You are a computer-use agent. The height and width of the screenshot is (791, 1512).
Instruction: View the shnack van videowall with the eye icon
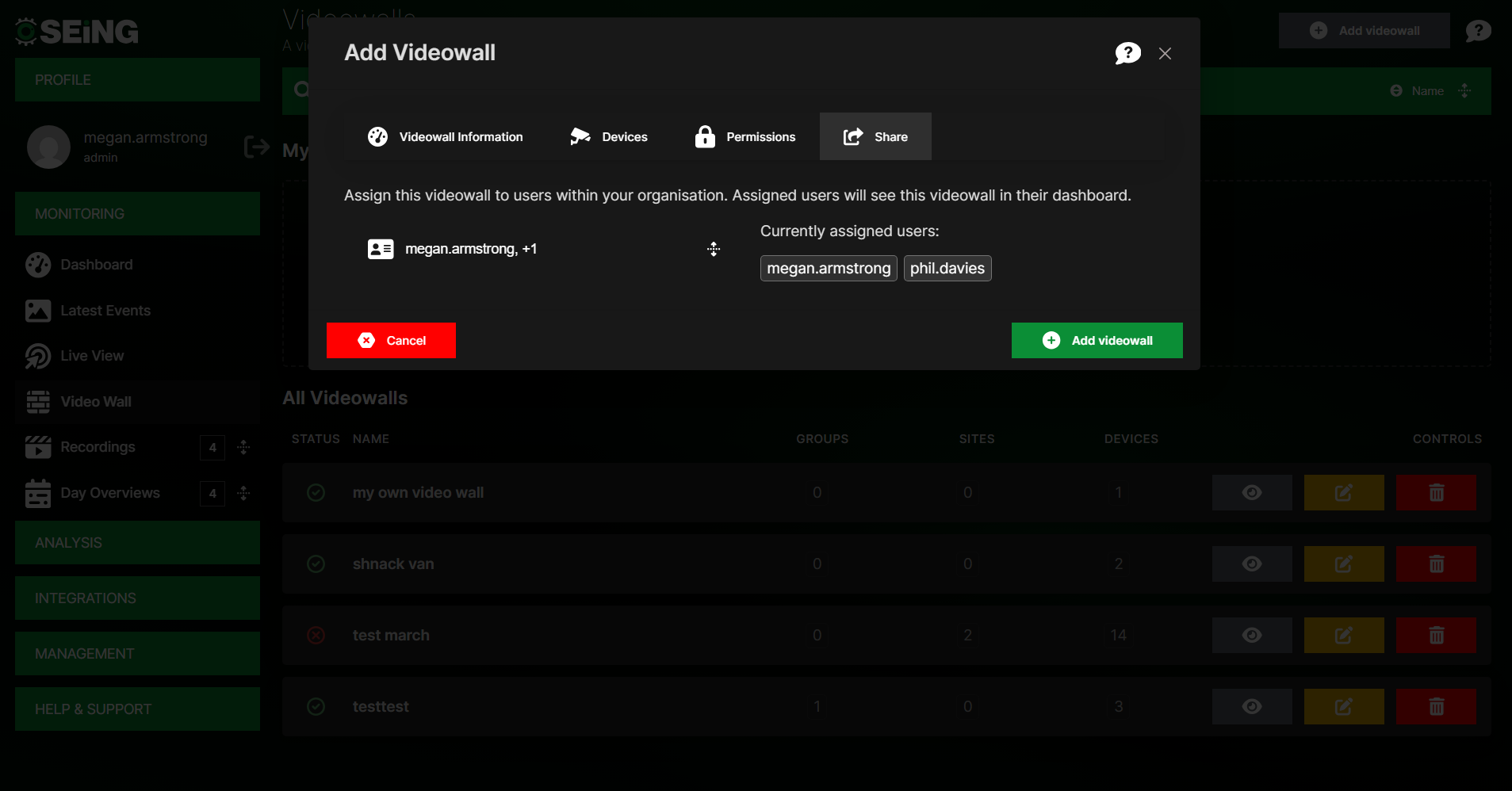tap(1251, 564)
